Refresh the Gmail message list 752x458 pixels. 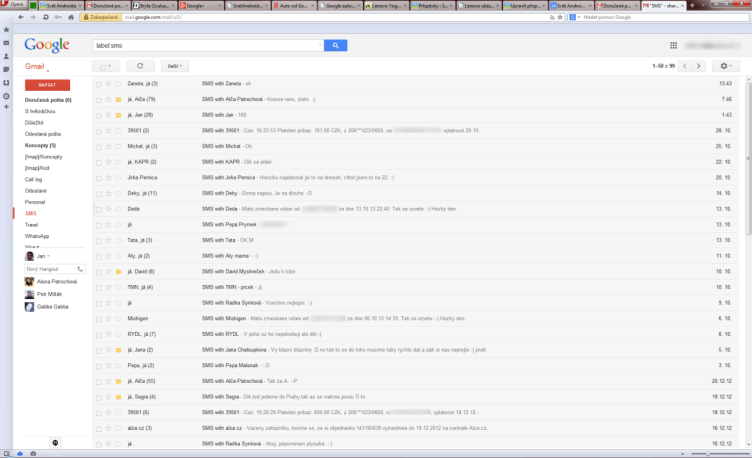(140, 66)
